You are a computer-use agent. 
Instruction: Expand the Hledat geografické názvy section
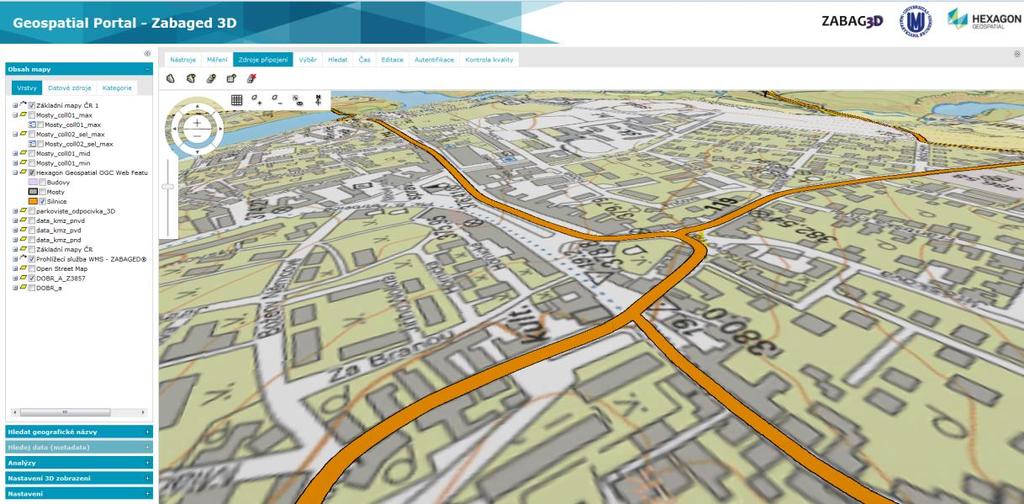[x=79, y=432]
